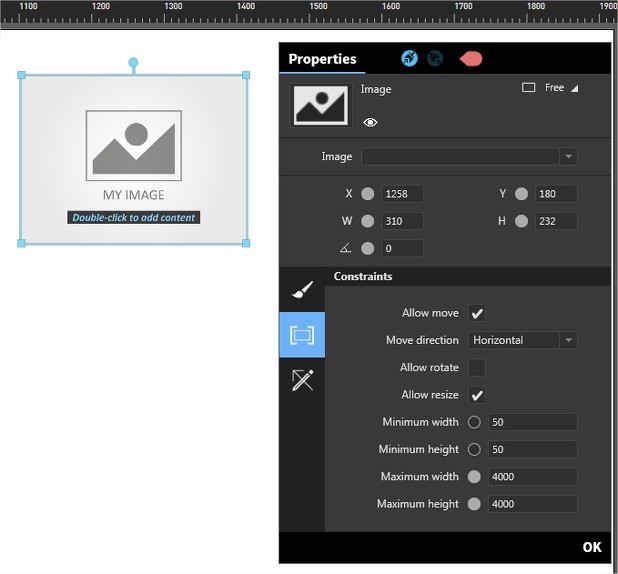This screenshot has height=574, width=618.
Task: Click the MY IMAGE caption text
Action: [x=134, y=195]
